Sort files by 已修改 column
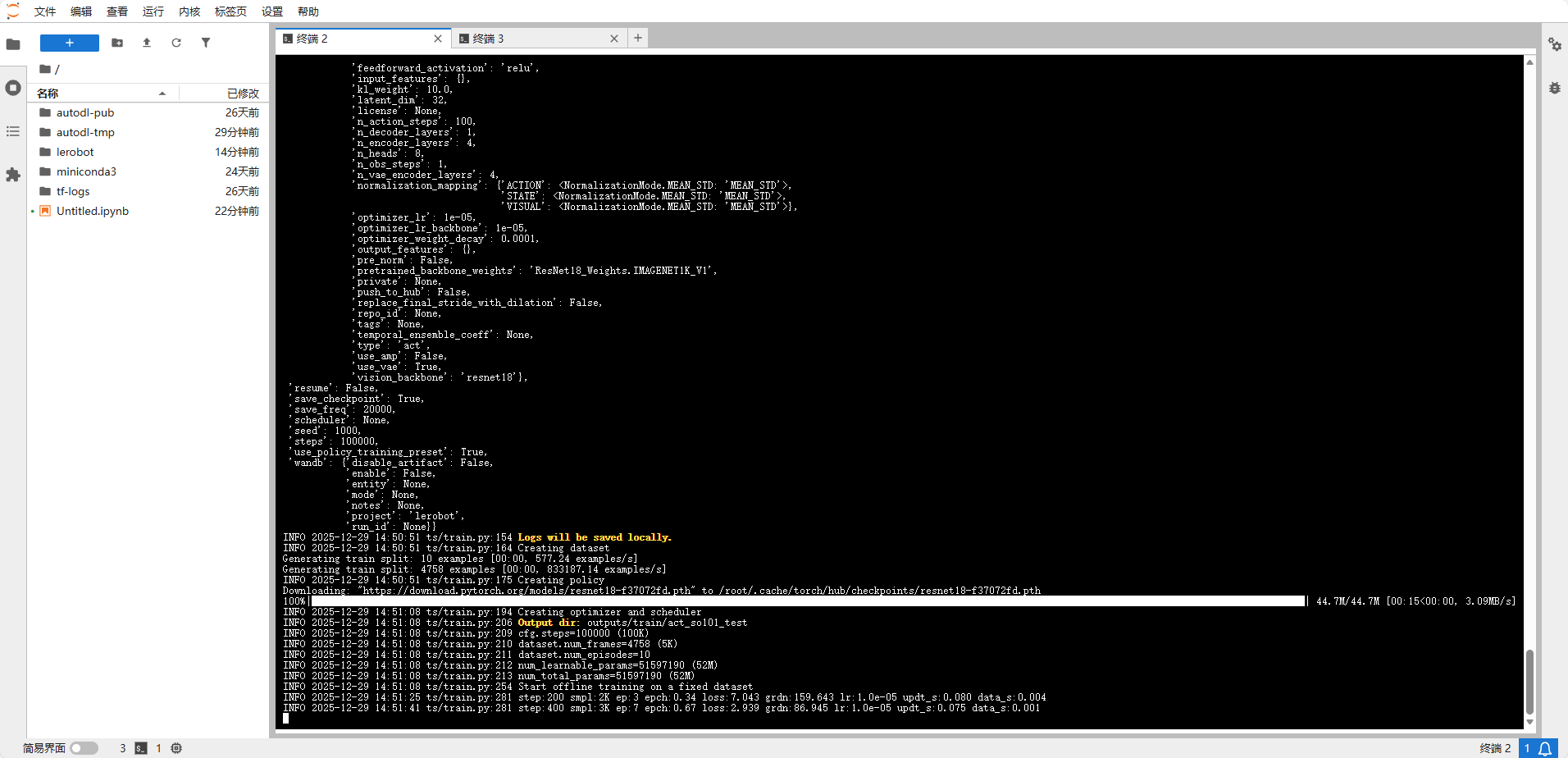 [243, 94]
